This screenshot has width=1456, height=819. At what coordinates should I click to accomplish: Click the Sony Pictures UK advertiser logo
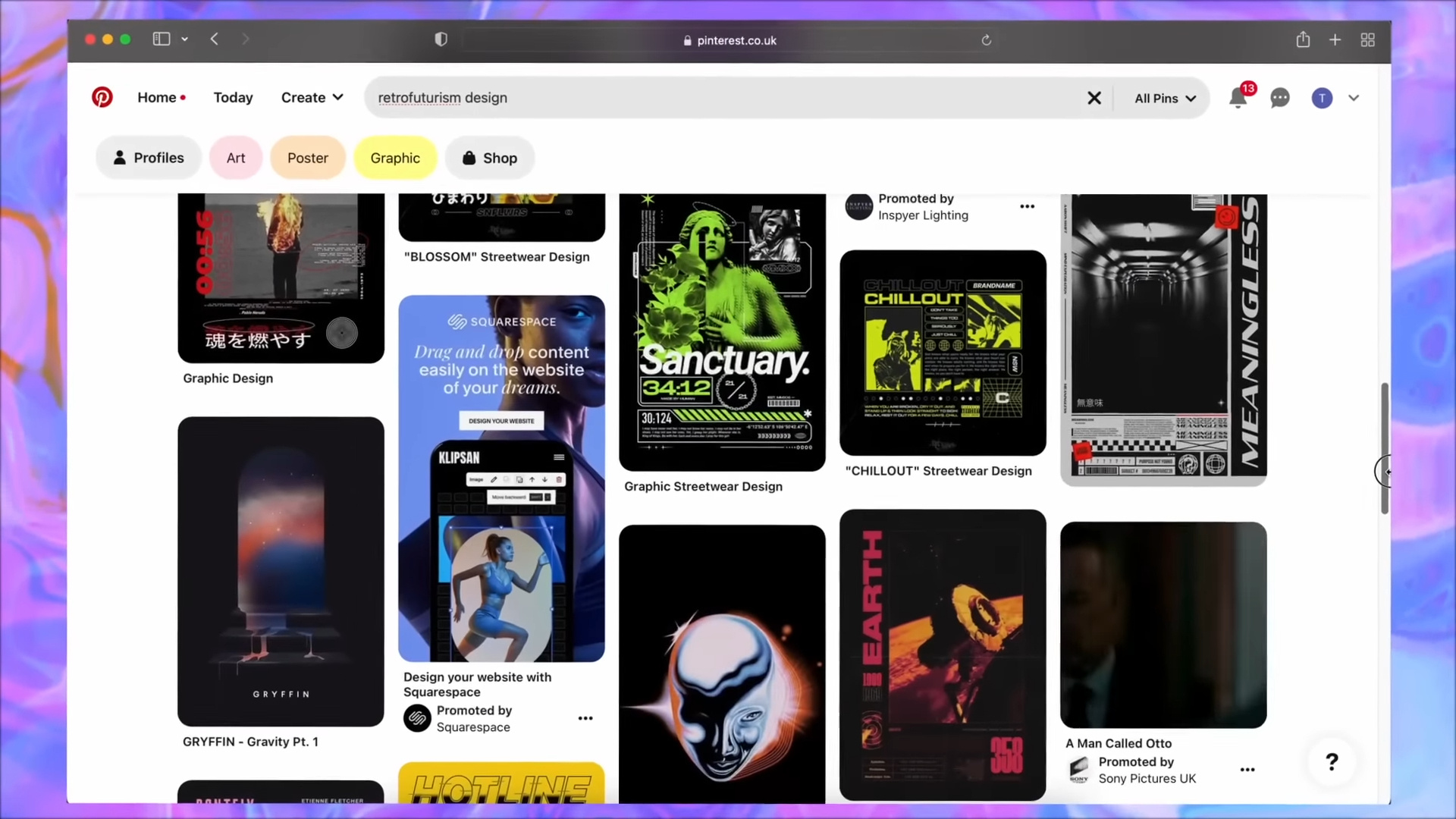pos(1079,770)
